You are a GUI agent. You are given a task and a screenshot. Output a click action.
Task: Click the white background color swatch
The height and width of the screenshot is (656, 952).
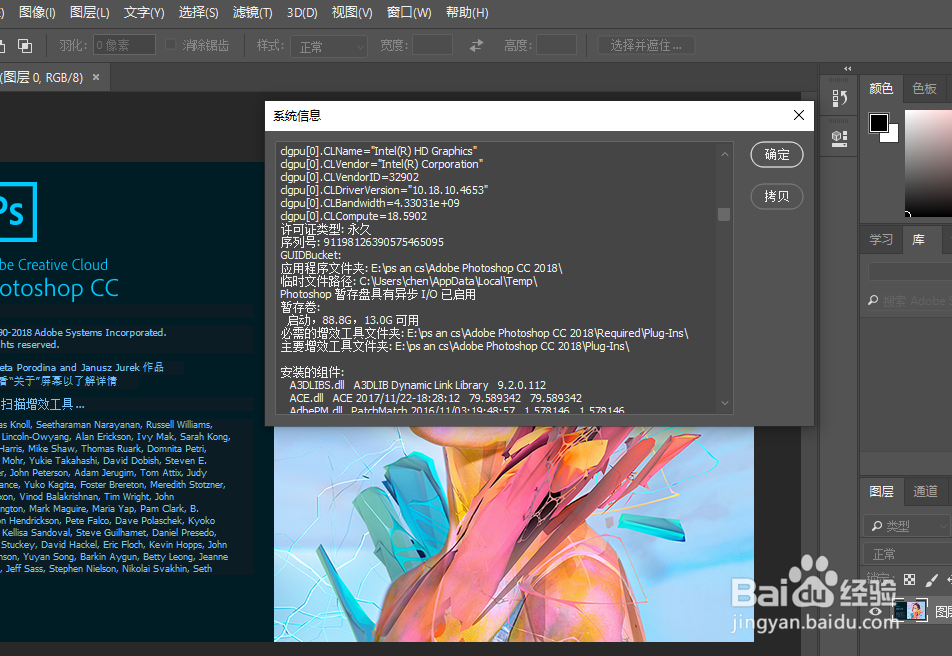tap(892, 135)
